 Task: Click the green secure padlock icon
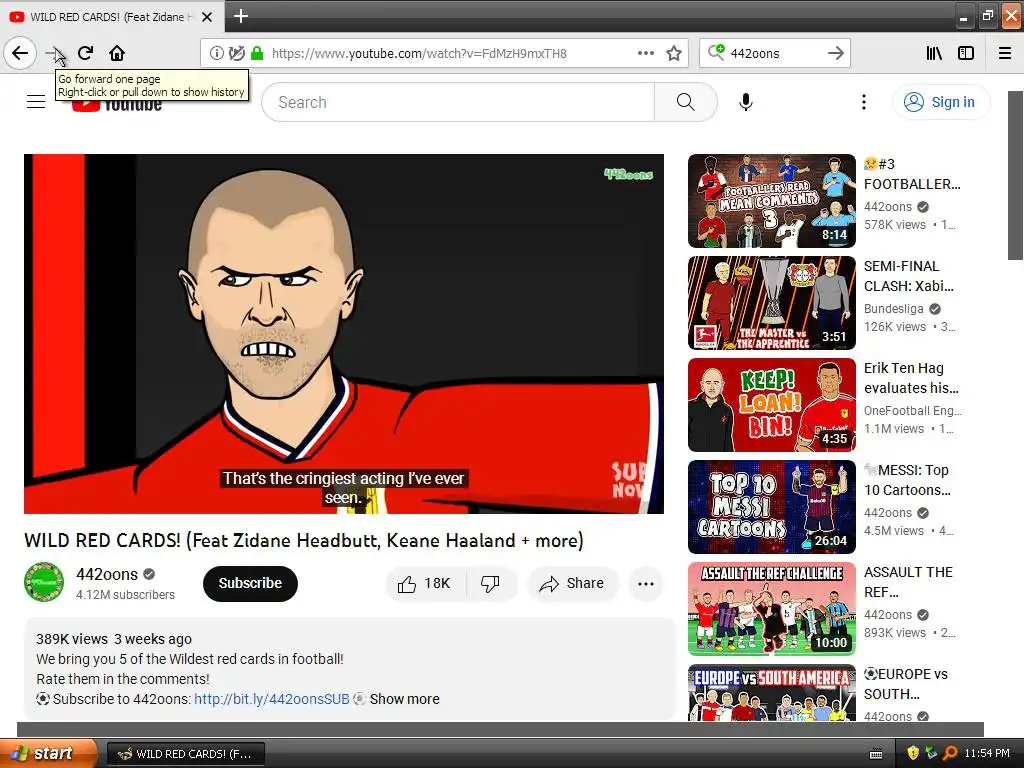coord(257,53)
